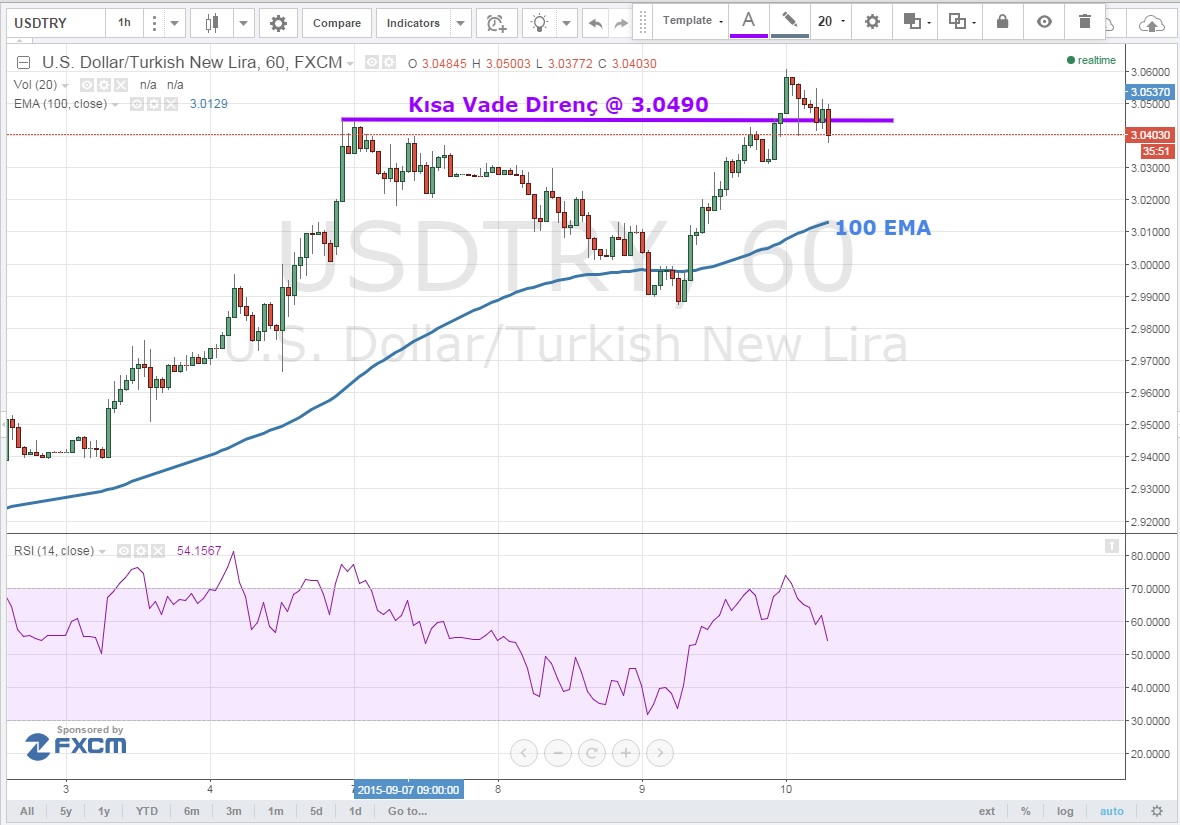Click the Compare button

pyautogui.click(x=336, y=22)
